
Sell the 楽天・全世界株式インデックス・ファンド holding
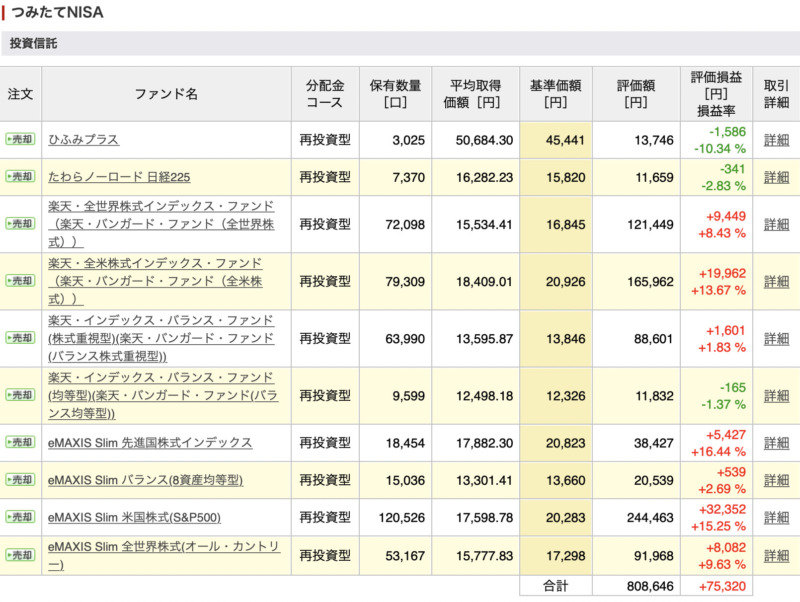(x=20, y=223)
